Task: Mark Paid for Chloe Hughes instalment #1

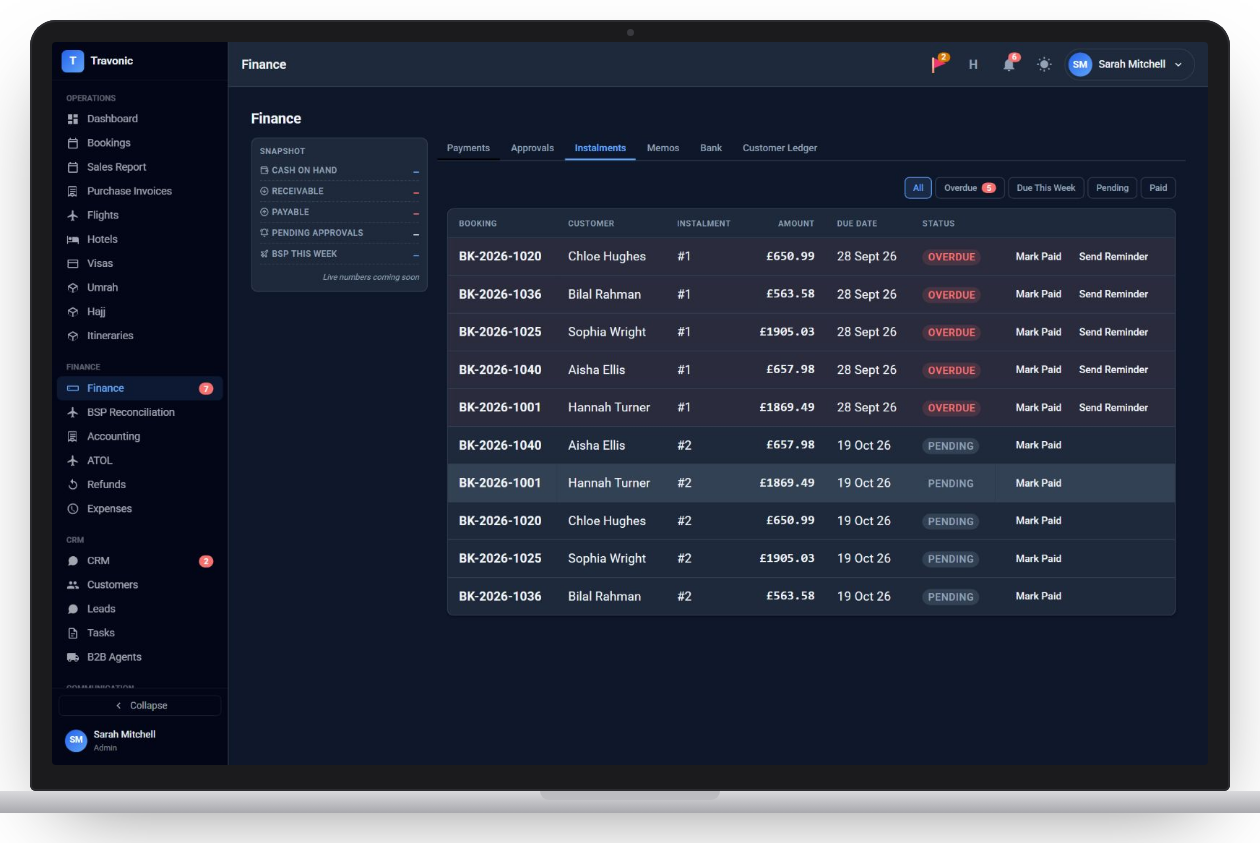Action: [x=1038, y=257]
